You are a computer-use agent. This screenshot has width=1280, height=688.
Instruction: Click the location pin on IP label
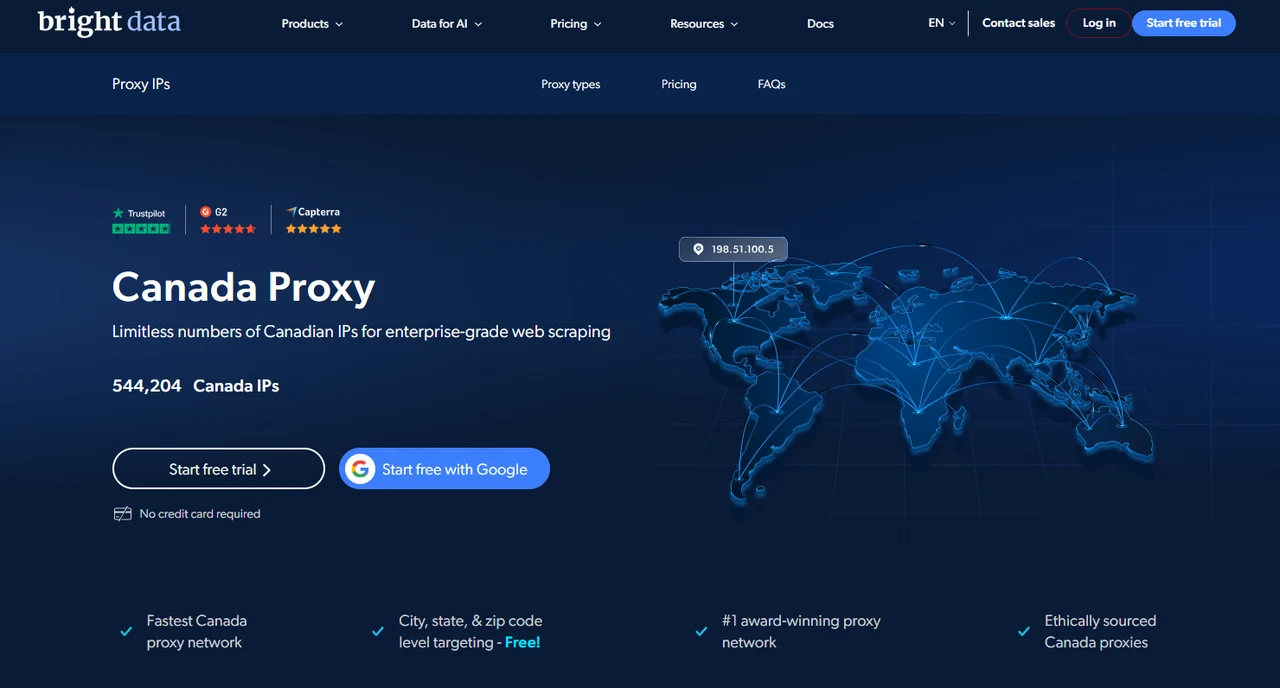[698, 249]
